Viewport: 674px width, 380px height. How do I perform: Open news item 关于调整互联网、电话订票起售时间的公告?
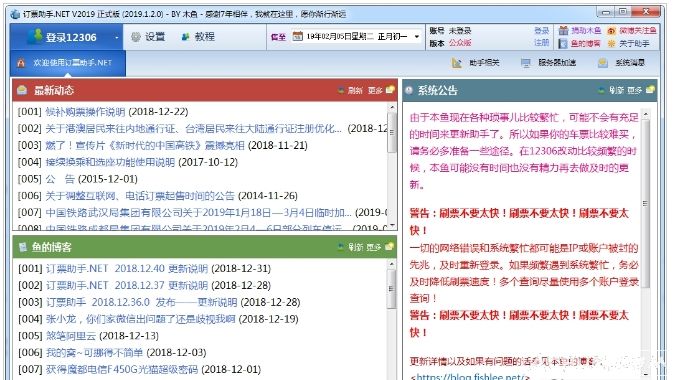coord(140,196)
